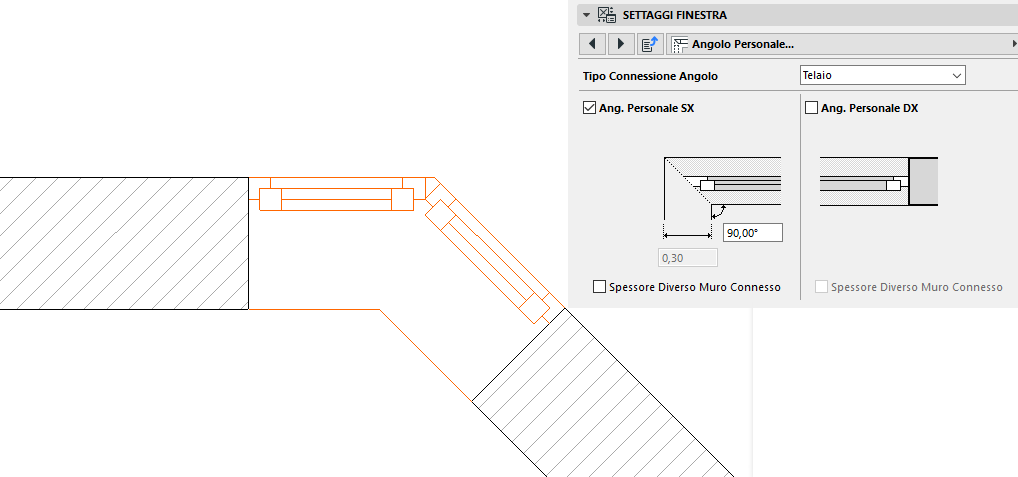The width and height of the screenshot is (1018, 477).
Task: Click the window settings icon beside SETTAGGI FINESTRA
Action: tap(606, 15)
